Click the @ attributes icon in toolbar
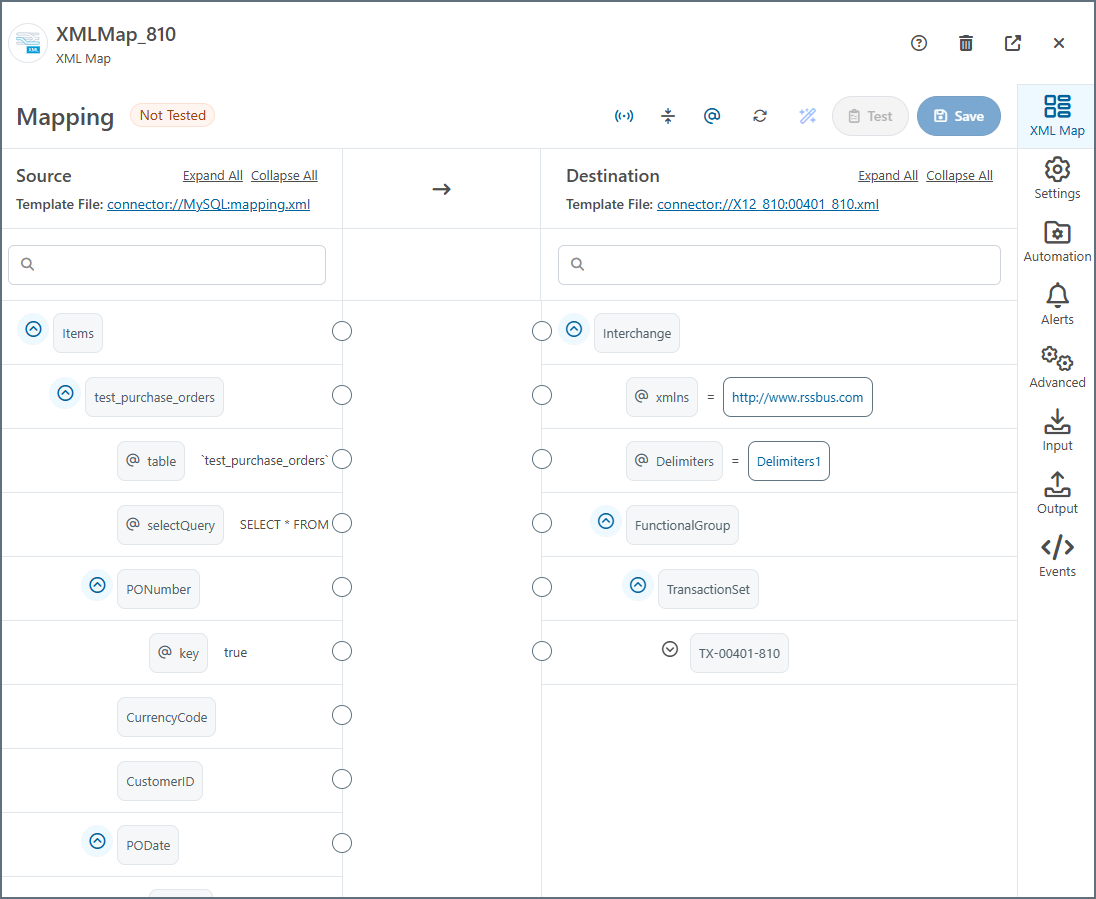1096x899 pixels. point(712,116)
